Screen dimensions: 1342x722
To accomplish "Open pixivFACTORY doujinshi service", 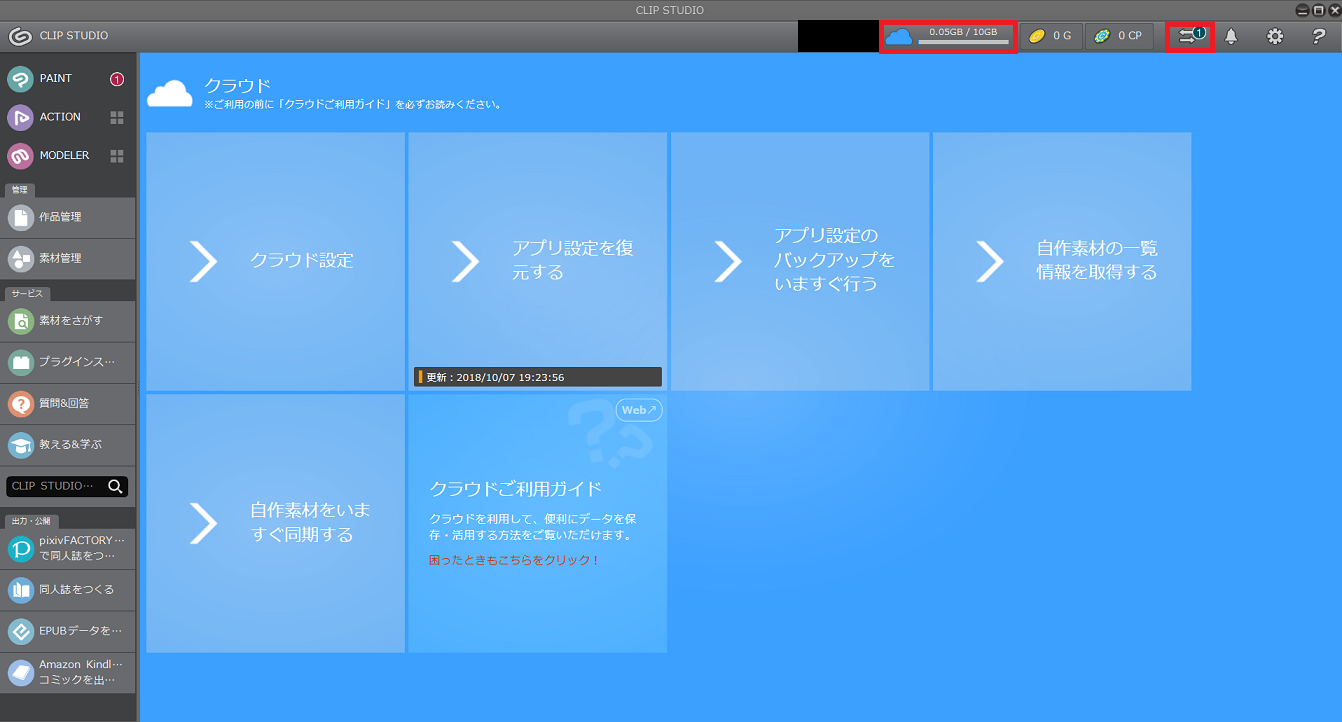I will coord(68,549).
